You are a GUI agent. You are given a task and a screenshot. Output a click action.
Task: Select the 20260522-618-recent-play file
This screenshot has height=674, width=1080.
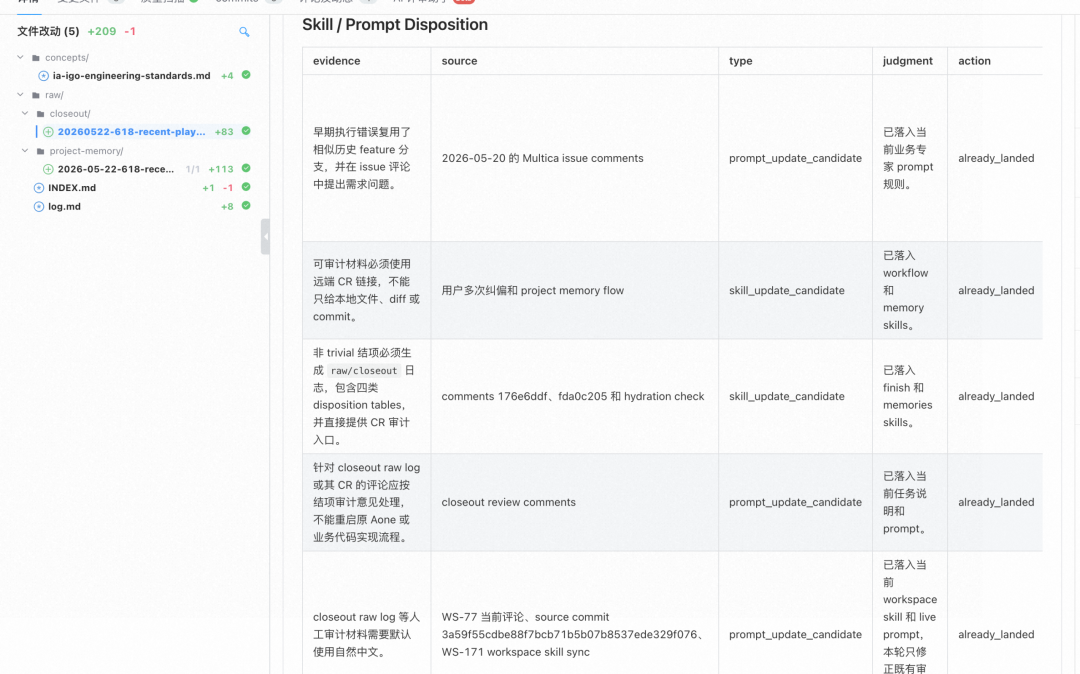(x=132, y=131)
